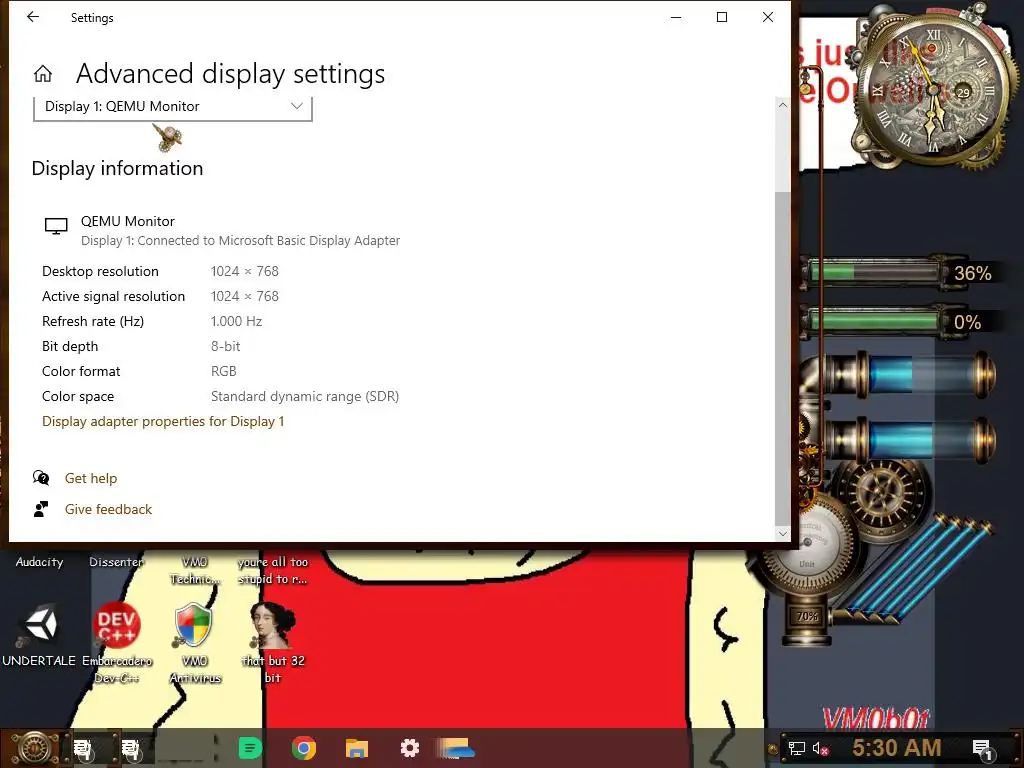Select the 1.000 Hz refresh rate value

click(x=236, y=321)
